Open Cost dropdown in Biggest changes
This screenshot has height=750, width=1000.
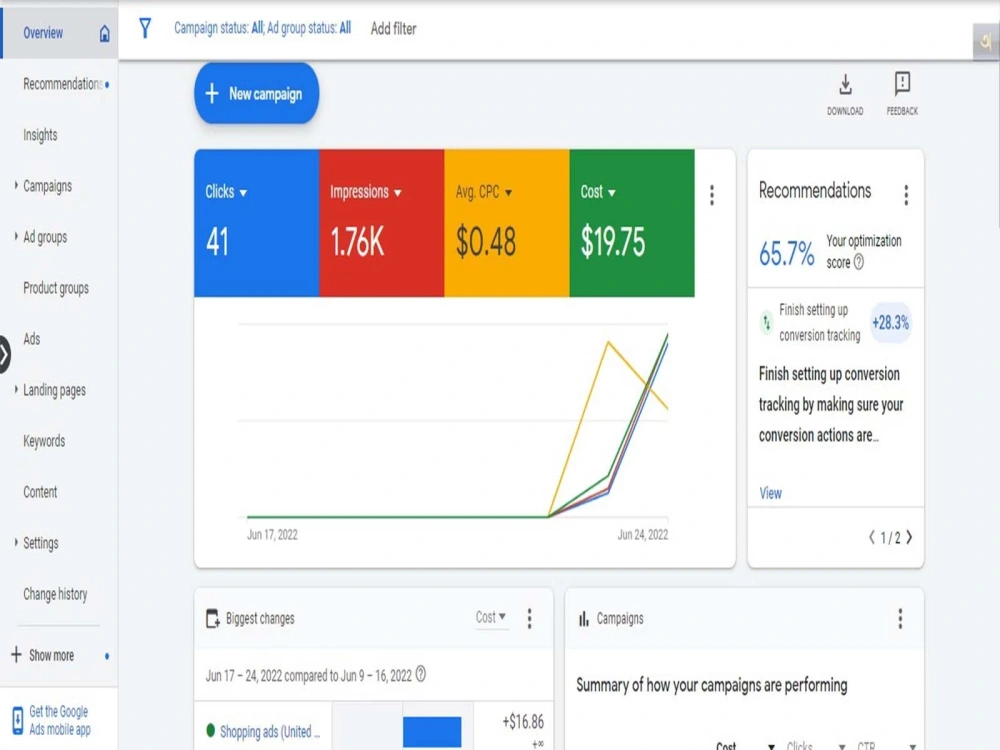491,617
